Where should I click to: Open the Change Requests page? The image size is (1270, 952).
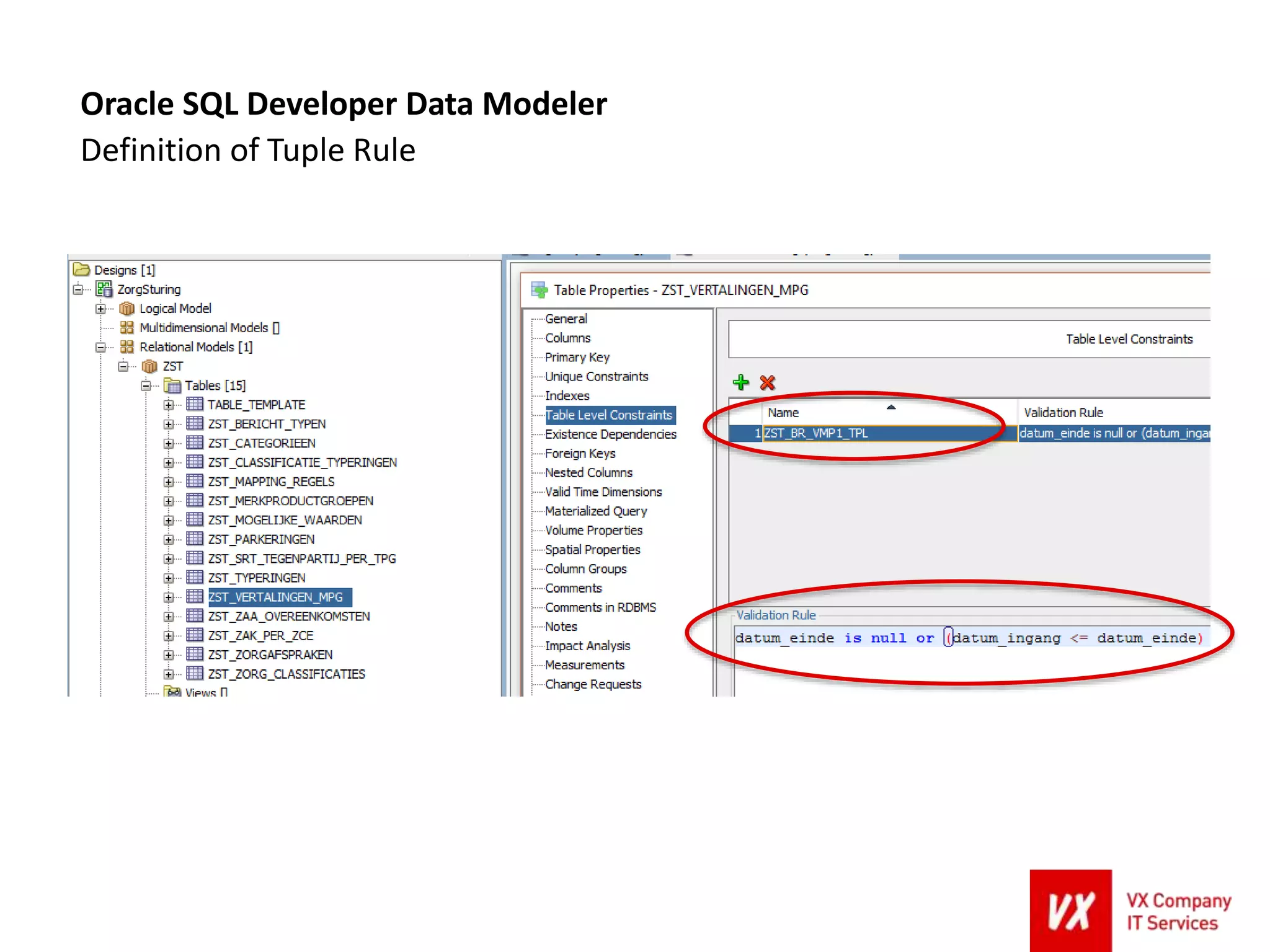coord(593,684)
